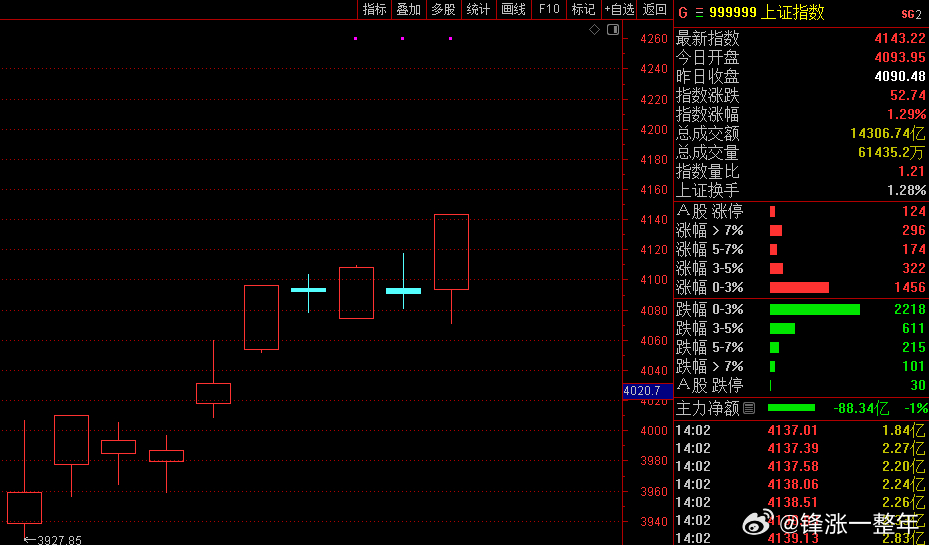The width and height of the screenshot is (929, 545).
Task: Open F10 company information
Action: click(549, 9)
